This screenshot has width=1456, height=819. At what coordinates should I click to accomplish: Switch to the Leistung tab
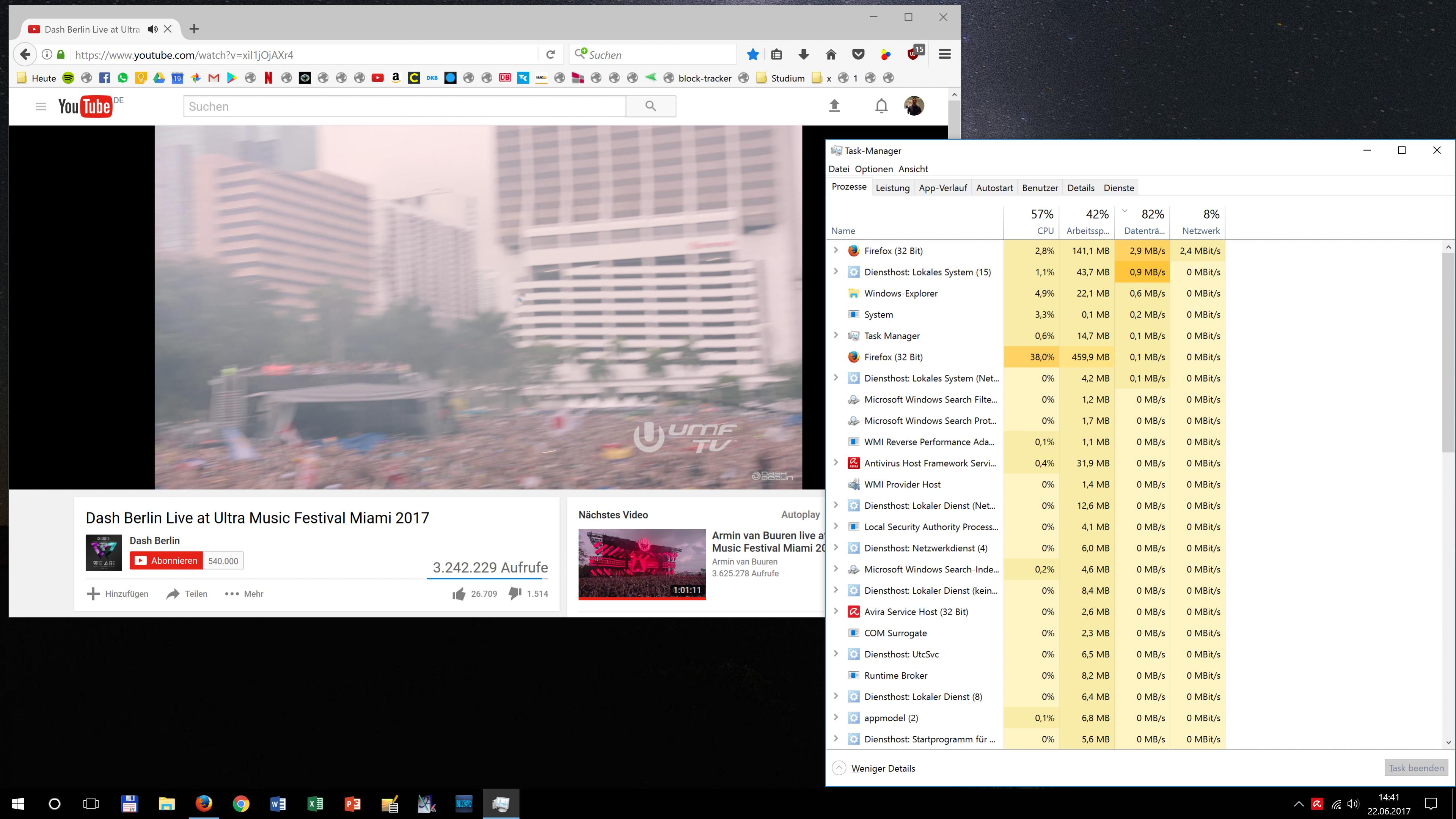pyautogui.click(x=892, y=188)
